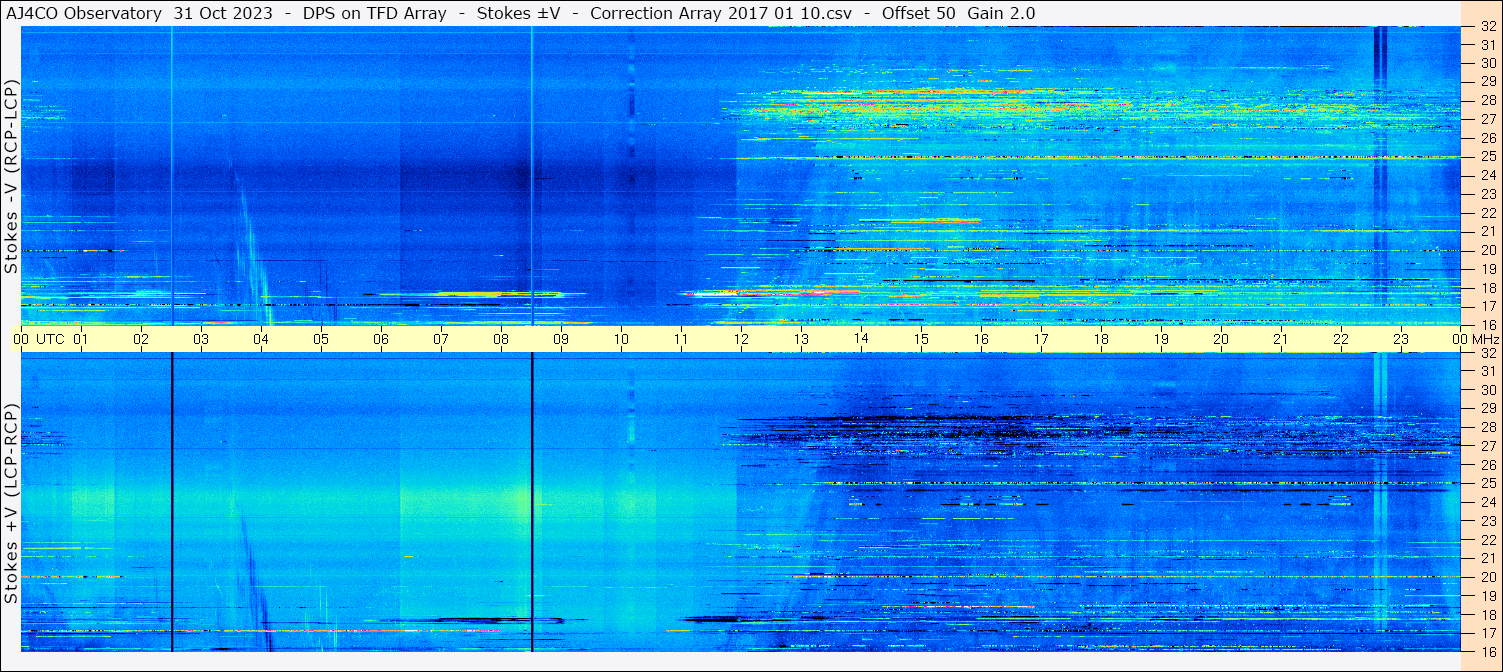Click 18 MHz label of upper Stokes -V panel

click(1487, 287)
